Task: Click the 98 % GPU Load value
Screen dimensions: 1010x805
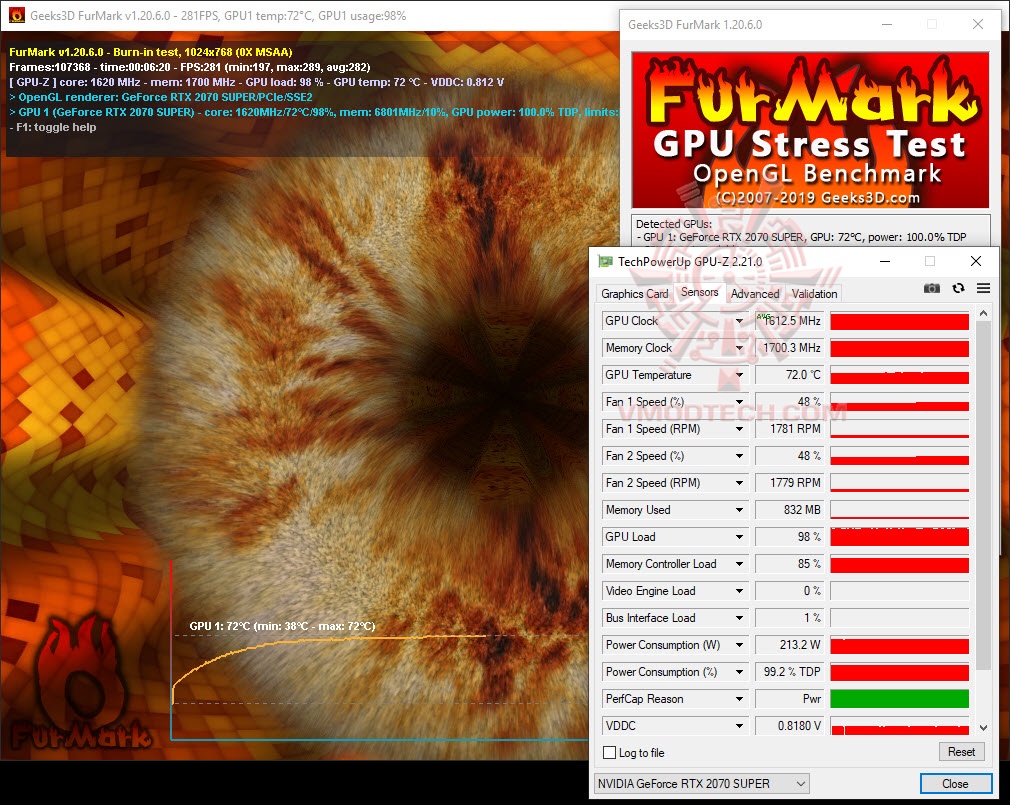Action: point(790,537)
